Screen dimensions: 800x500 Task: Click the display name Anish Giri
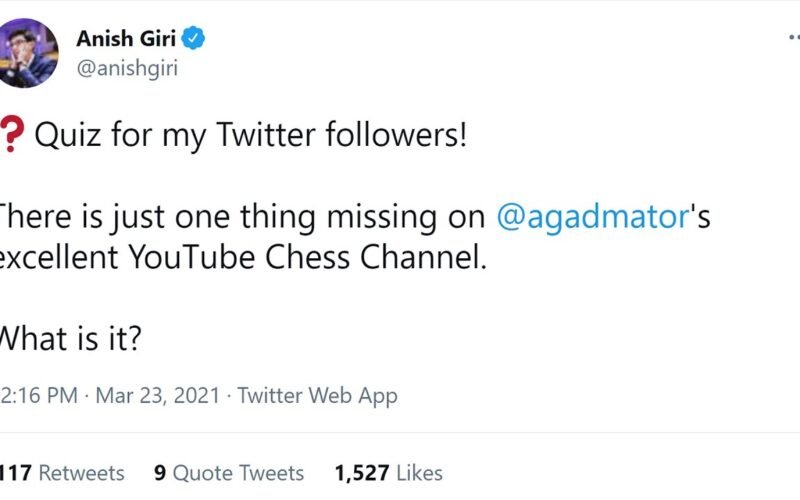pyautogui.click(x=126, y=40)
